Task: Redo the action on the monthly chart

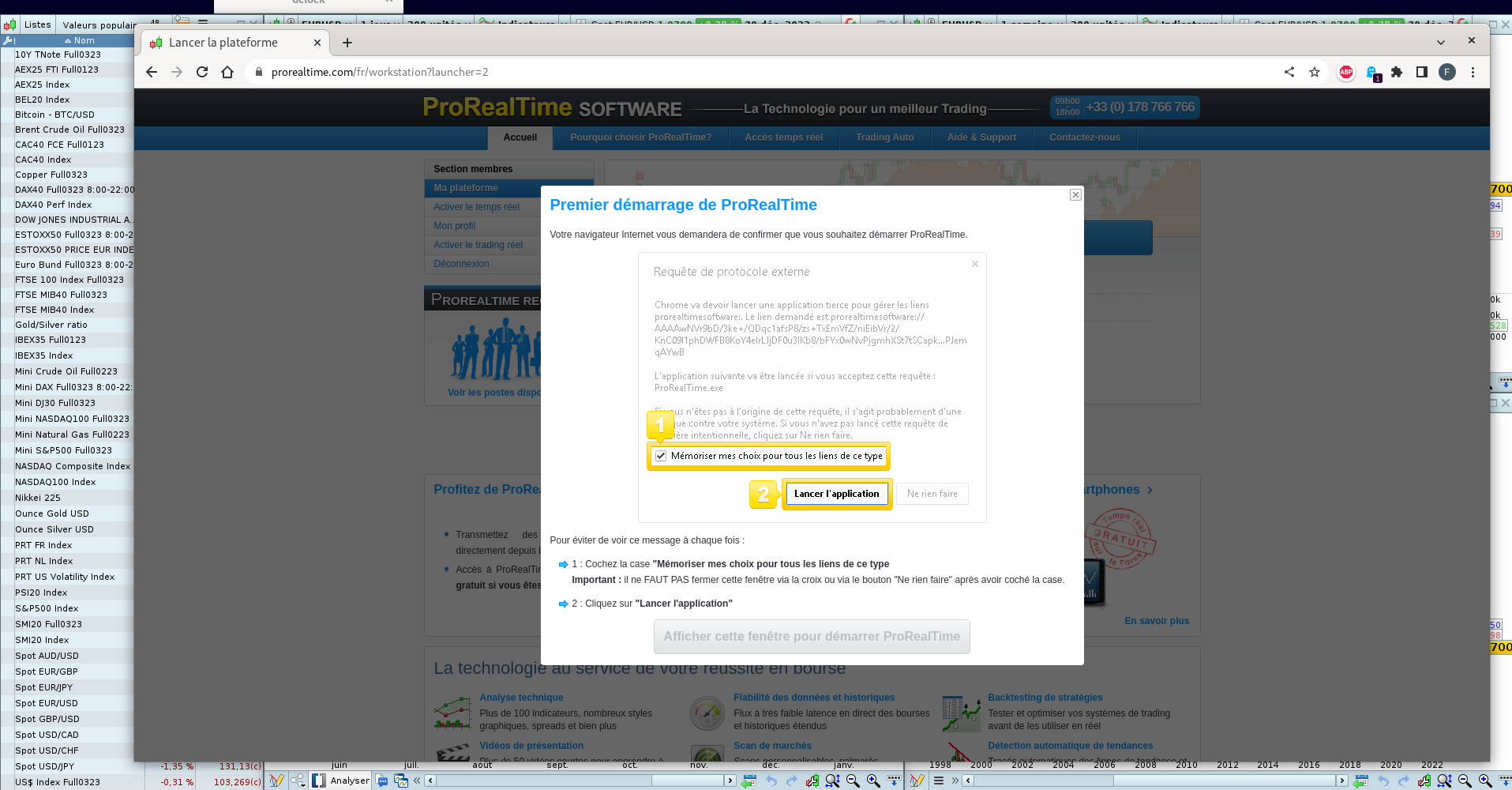Action: coord(792,781)
